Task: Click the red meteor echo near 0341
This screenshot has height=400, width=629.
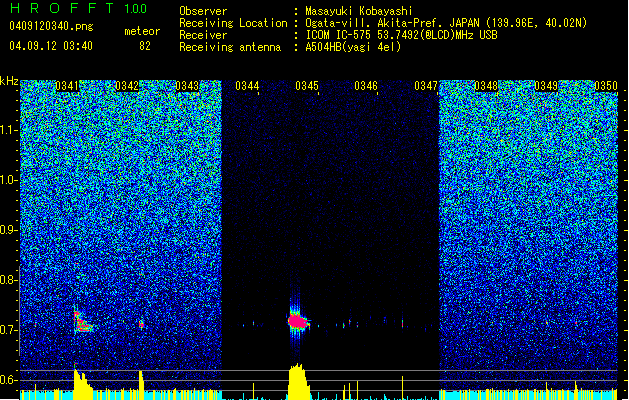Action: point(82,322)
